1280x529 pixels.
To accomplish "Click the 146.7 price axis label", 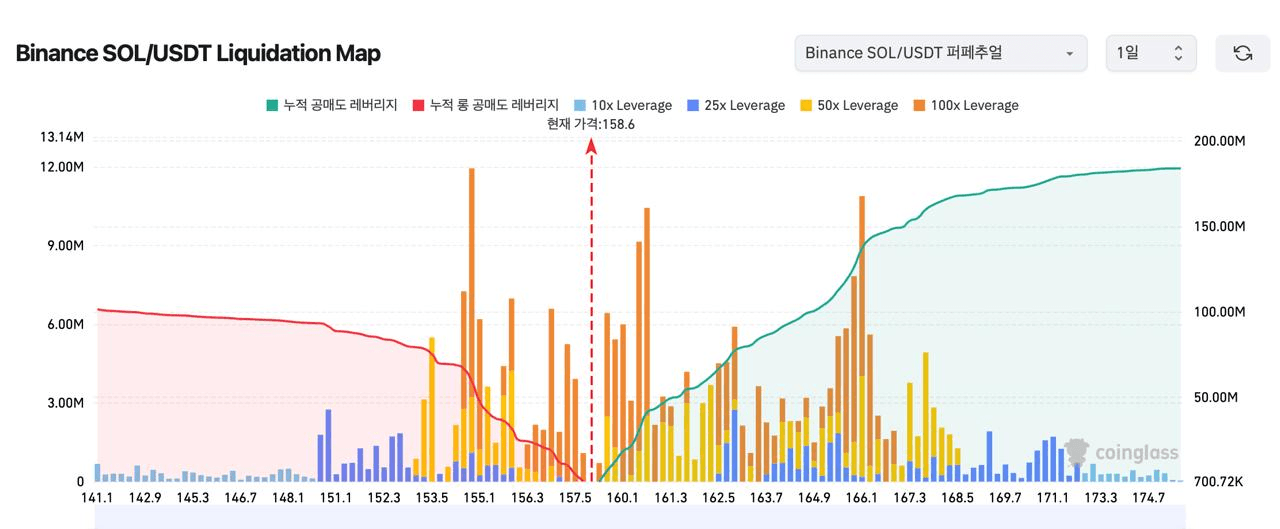I will coord(241,498).
